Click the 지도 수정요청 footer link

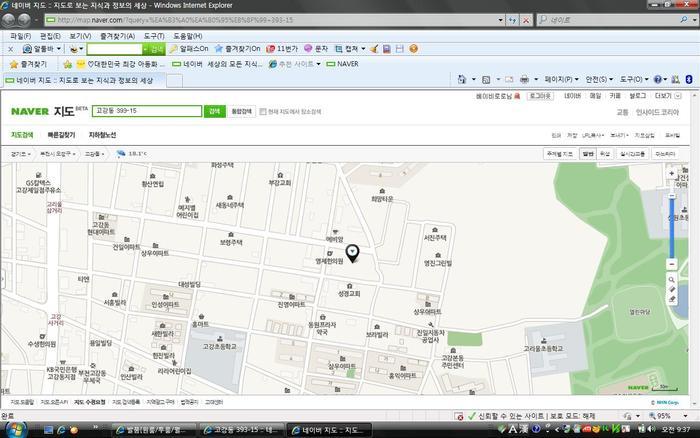(x=90, y=402)
